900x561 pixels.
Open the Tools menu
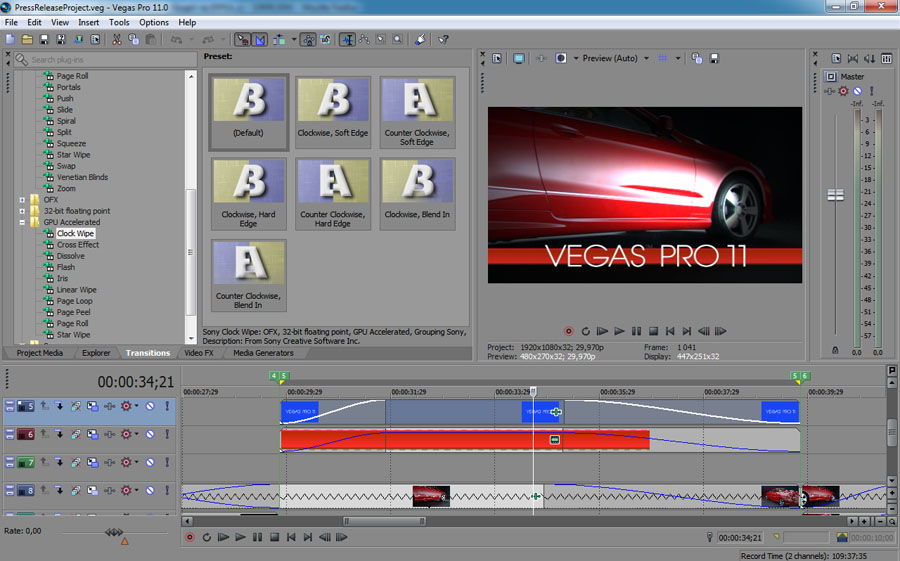click(119, 22)
